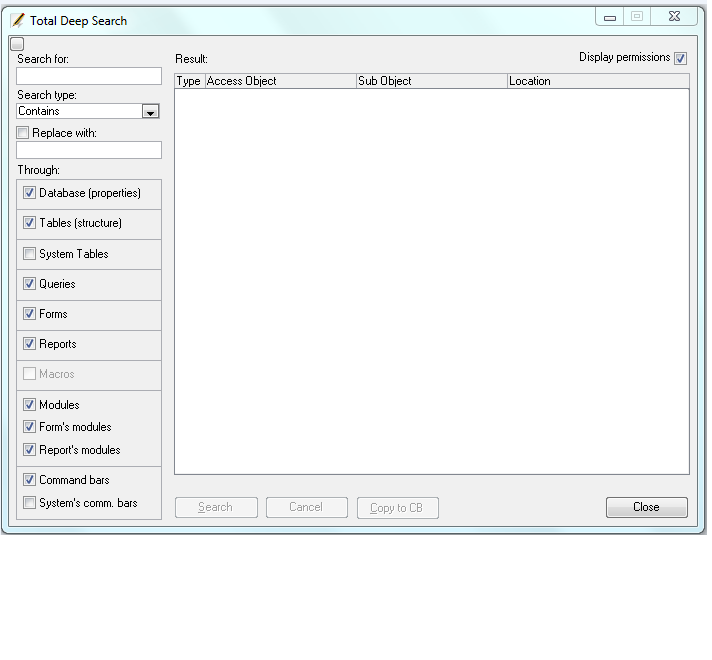Enable System's comm. bars checkbox

pyautogui.click(x=30, y=502)
